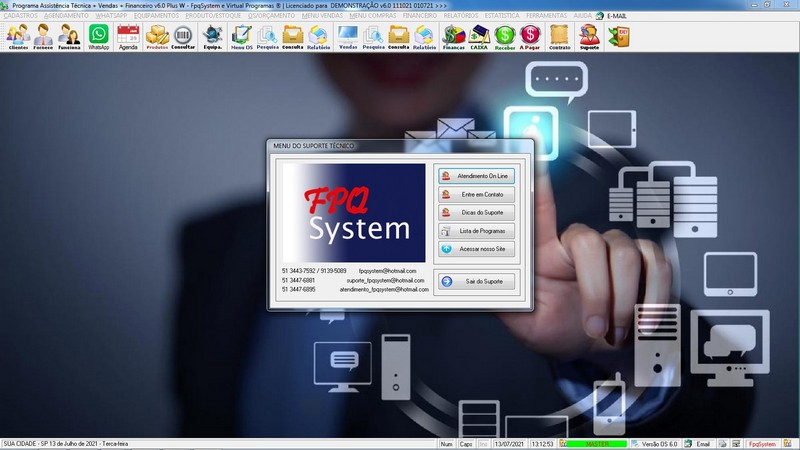The image size is (800, 450).
Task: Open the AGENDAMENTO menu
Action: [x=66, y=16]
